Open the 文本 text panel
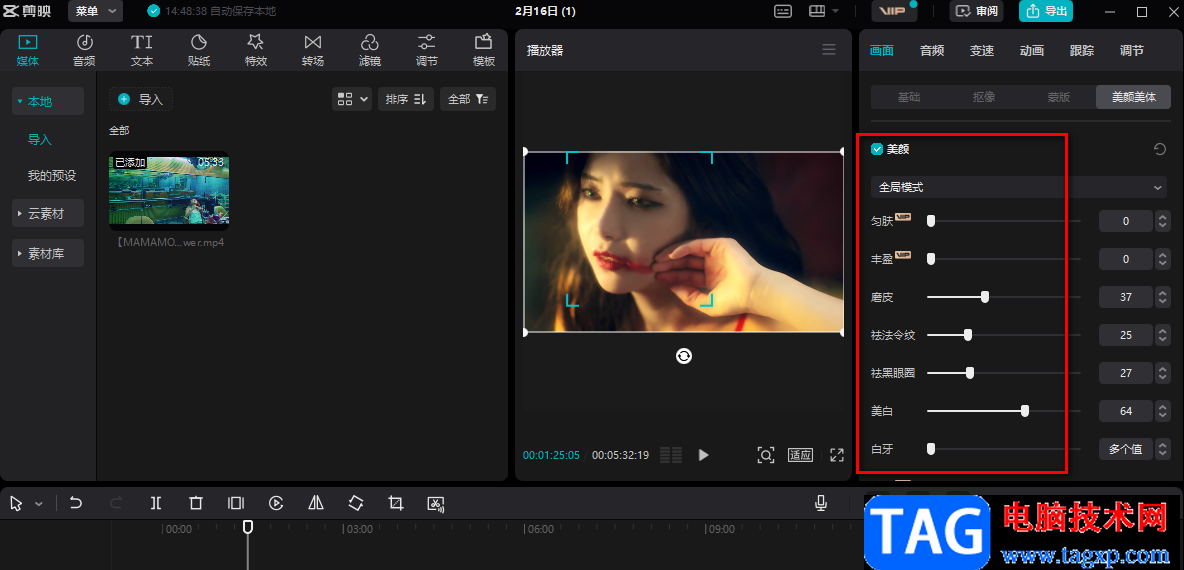The image size is (1184, 570). point(141,51)
